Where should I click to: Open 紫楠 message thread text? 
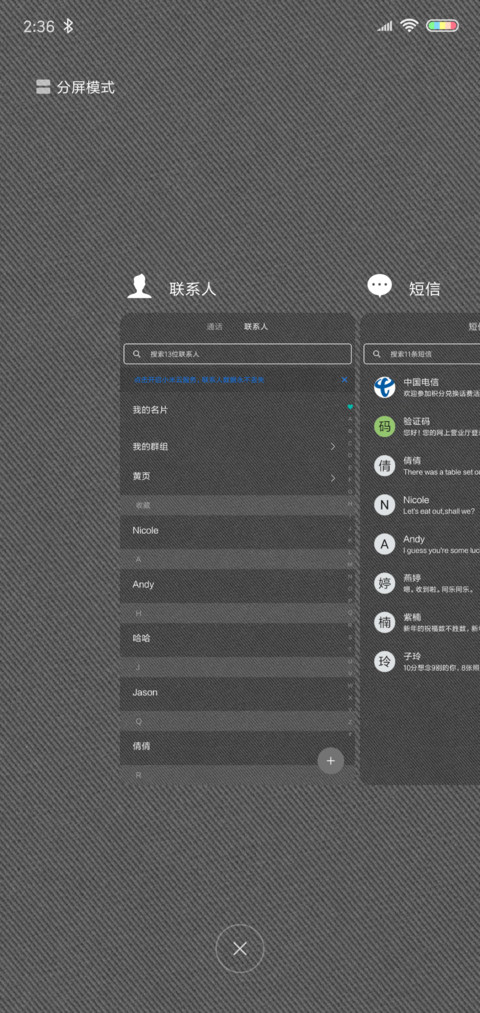(x=441, y=623)
